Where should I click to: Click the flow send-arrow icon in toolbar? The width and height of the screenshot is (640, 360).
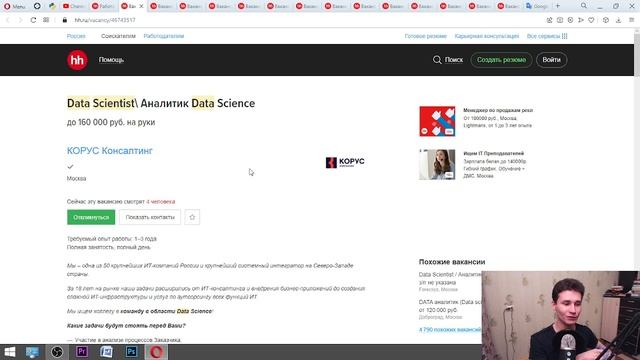pyautogui.click(x=580, y=20)
